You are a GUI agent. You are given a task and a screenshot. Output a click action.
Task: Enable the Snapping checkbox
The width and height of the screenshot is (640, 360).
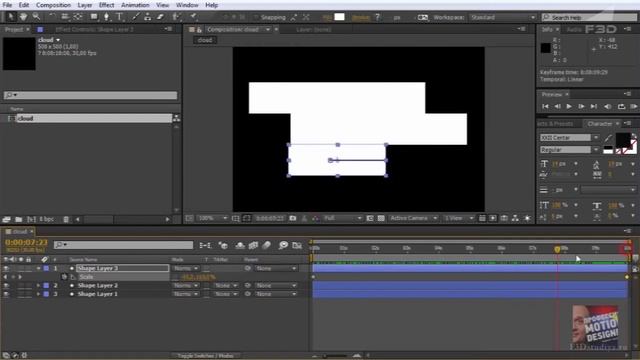click(256, 17)
